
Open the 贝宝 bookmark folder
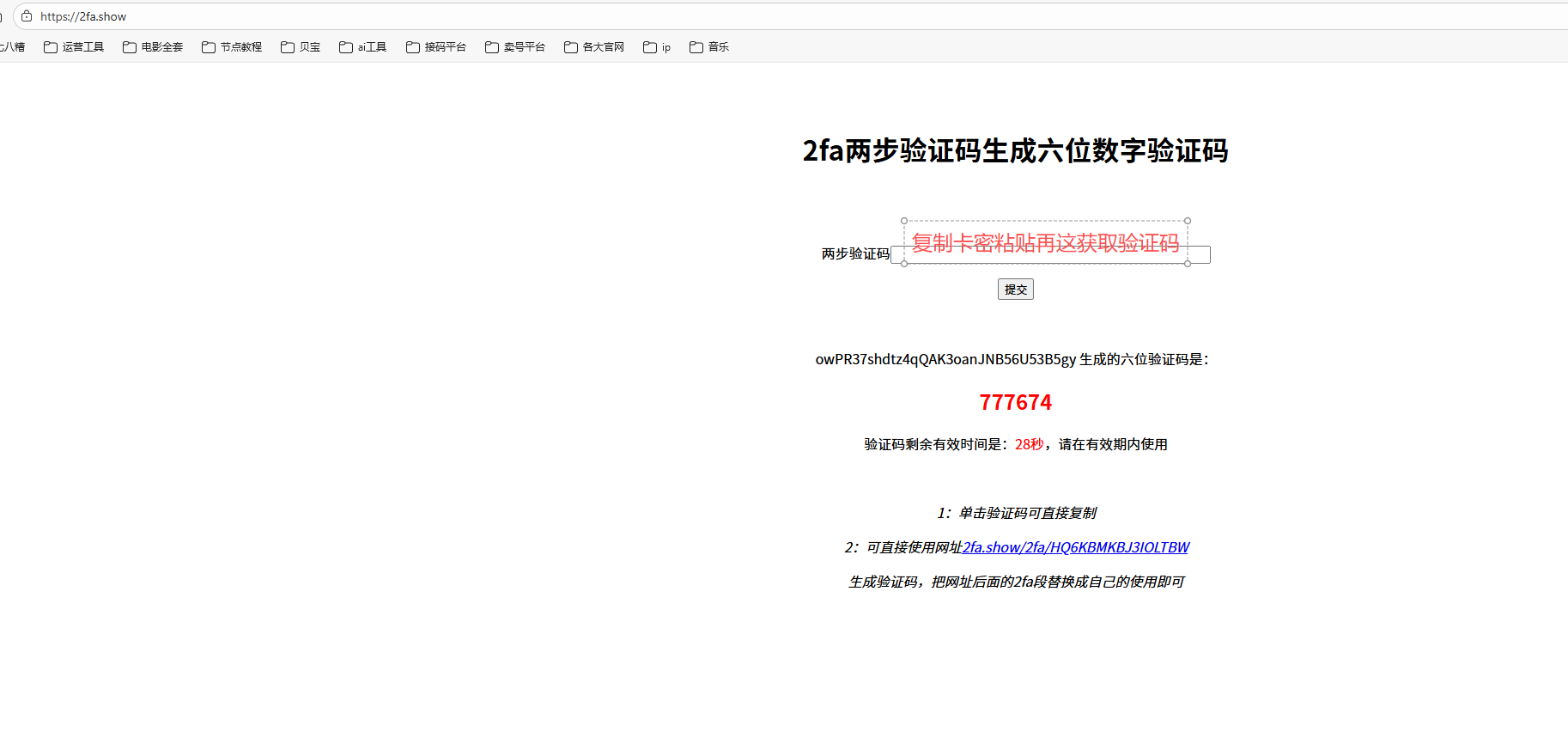click(301, 47)
